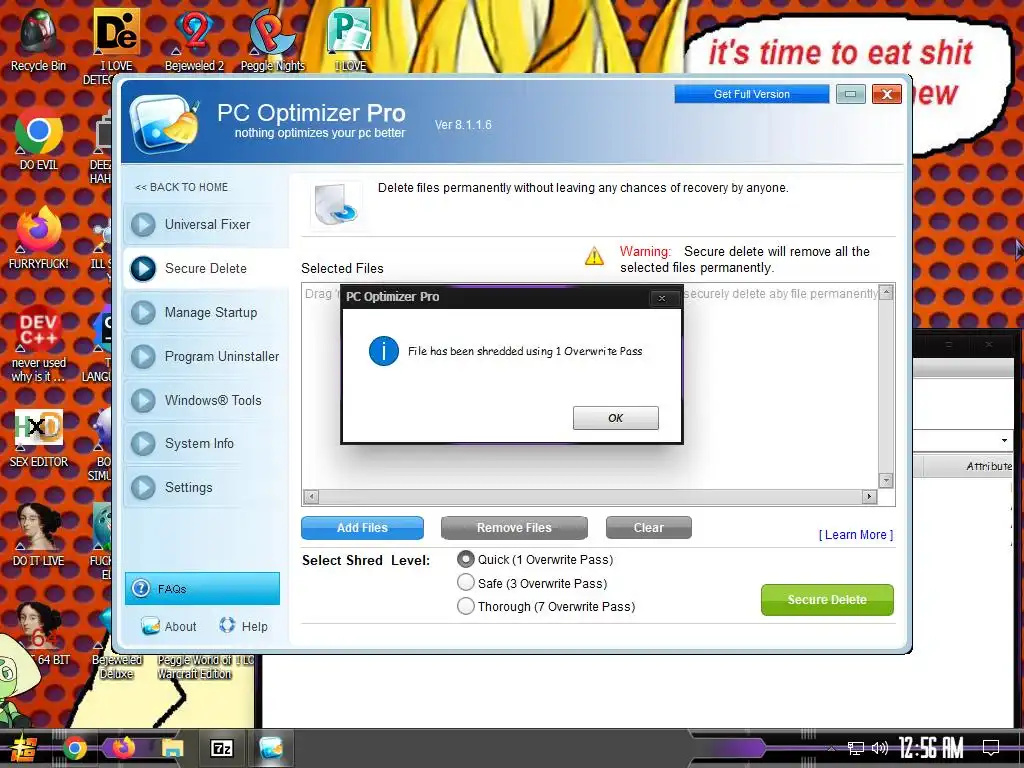Viewport: 1024px width, 768px height.
Task: Click the PC Optimizer Pro logo icon
Action: click(x=164, y=123)
